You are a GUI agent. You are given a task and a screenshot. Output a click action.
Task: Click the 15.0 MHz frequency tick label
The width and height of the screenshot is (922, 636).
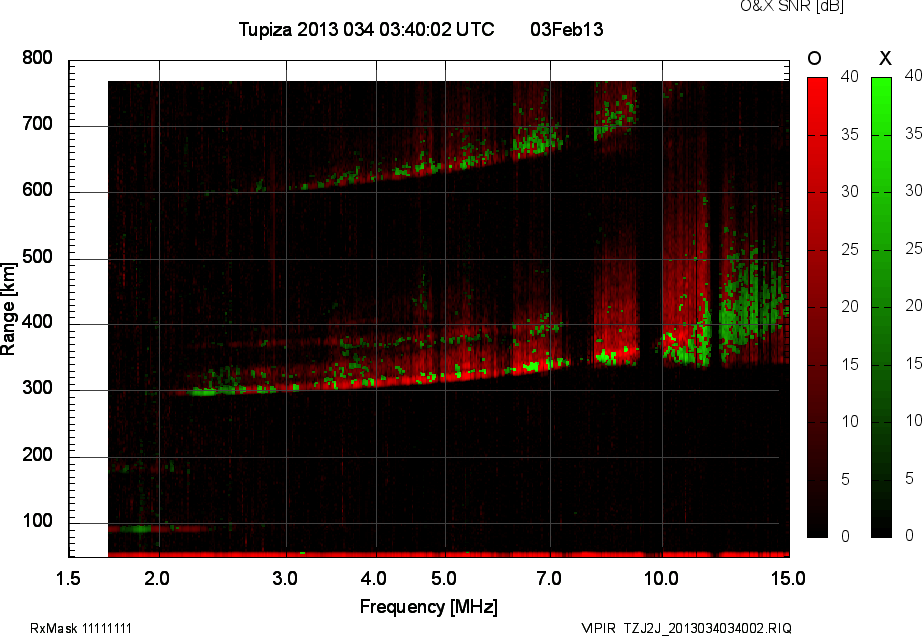788,578
